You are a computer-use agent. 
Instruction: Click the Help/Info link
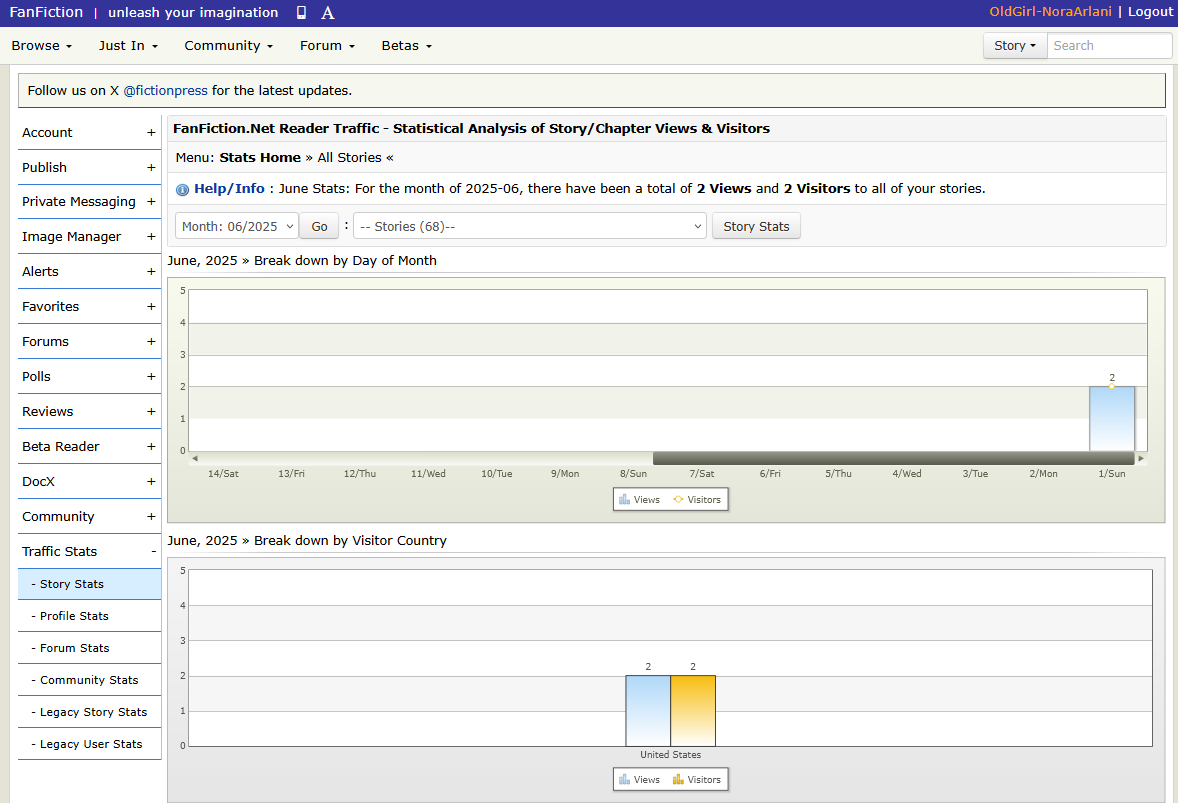[229, 189]
